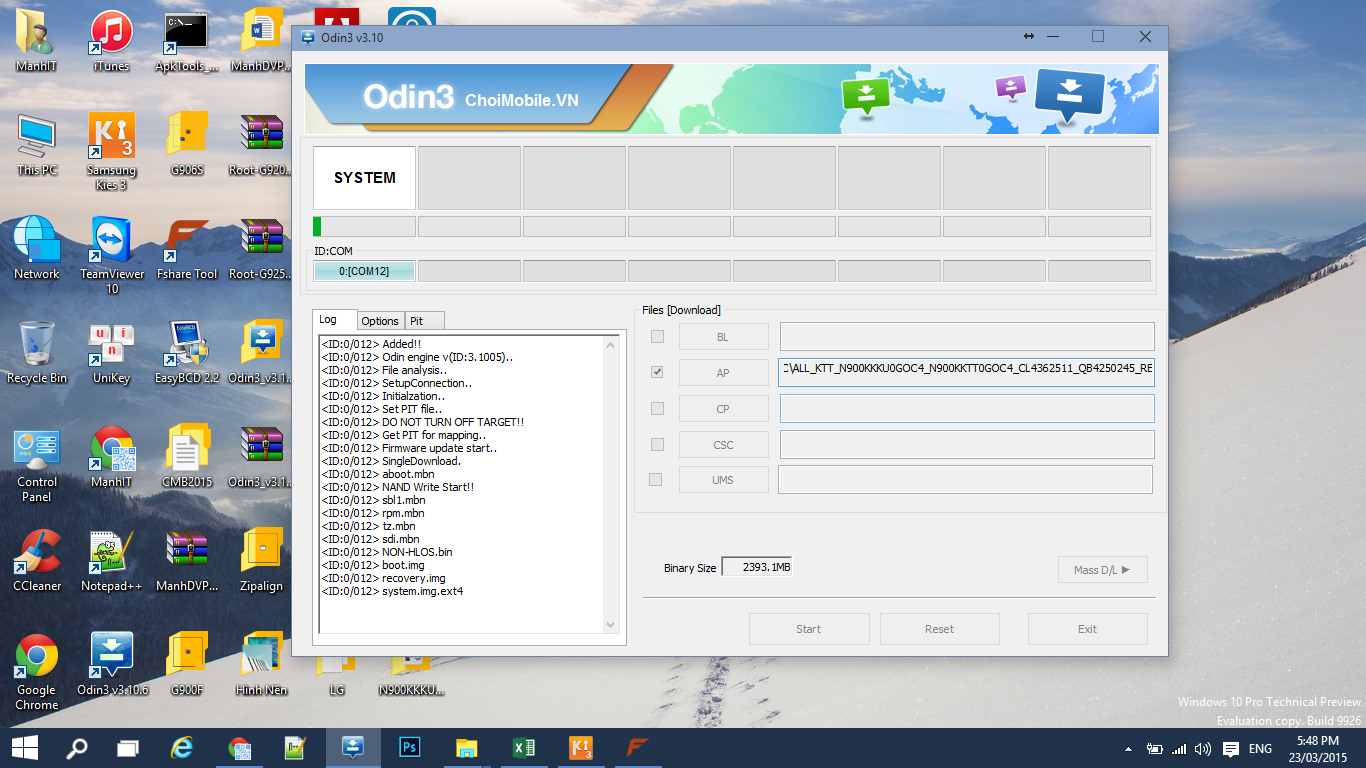This screenshot has height=768, width=1366.
Task: Click the Start flashing button
Action: [809, 629]
